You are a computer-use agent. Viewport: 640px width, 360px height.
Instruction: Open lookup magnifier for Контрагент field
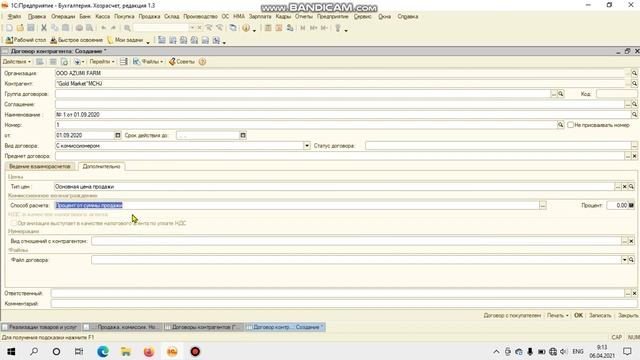pos(634,83)
